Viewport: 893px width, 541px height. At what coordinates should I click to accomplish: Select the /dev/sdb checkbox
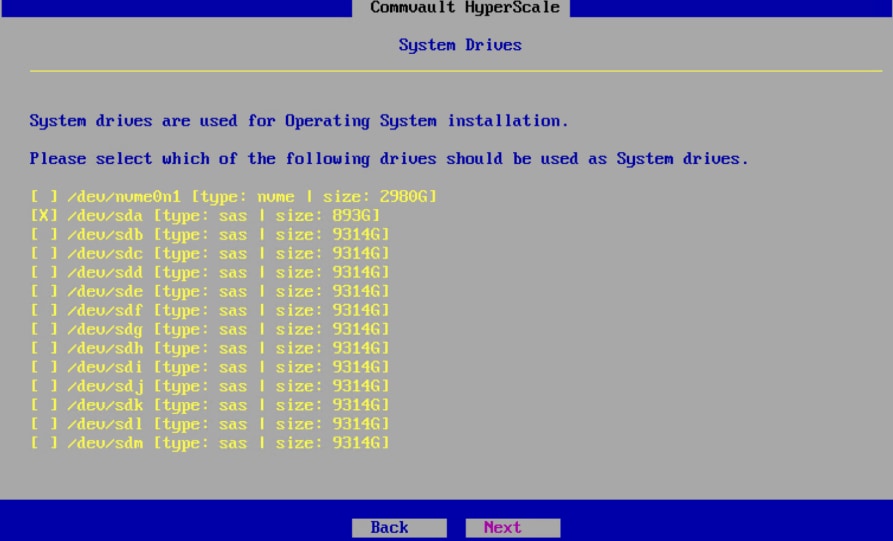[44, 234]
